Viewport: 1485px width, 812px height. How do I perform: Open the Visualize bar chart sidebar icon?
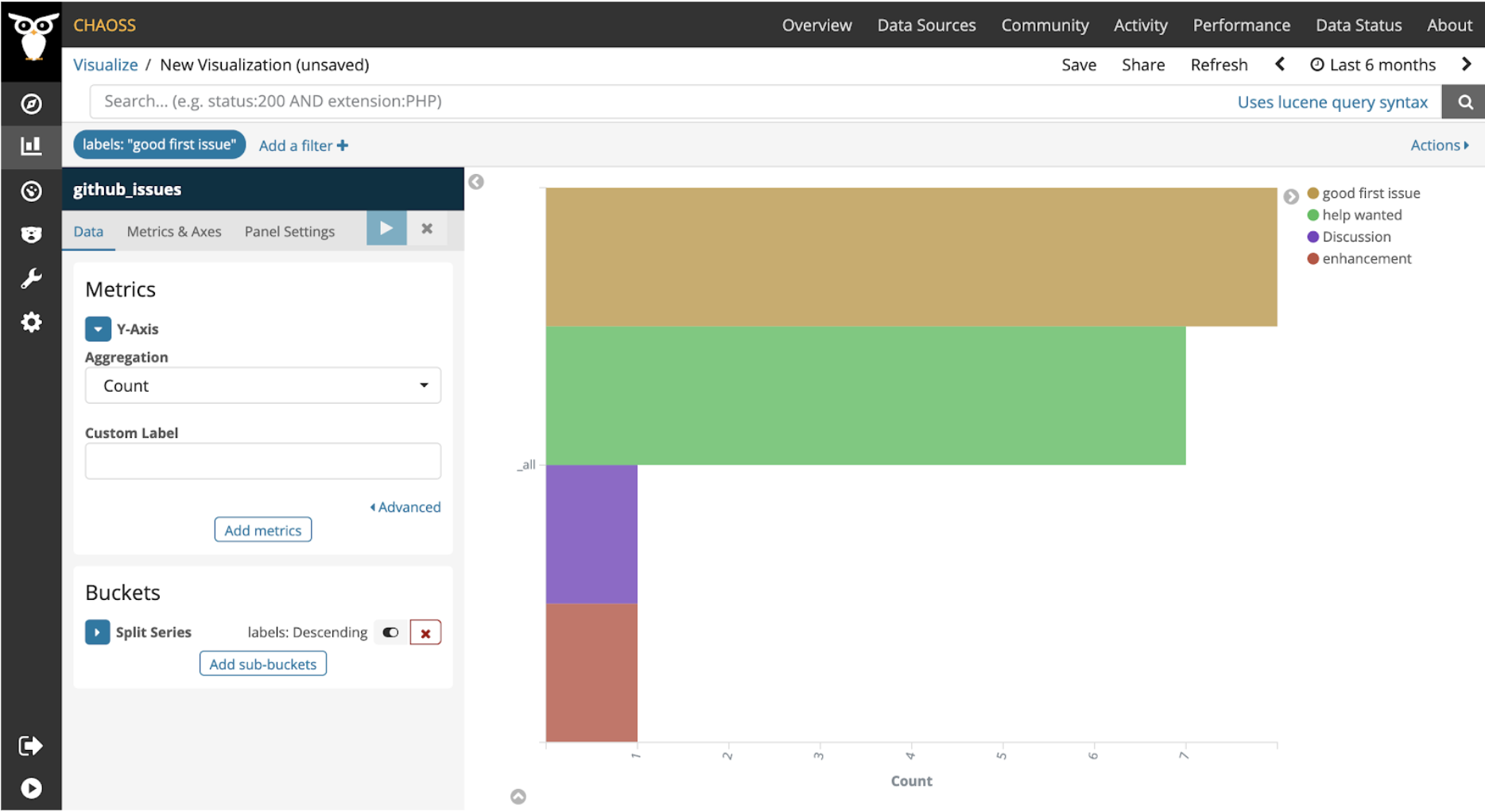coord(31,146)
